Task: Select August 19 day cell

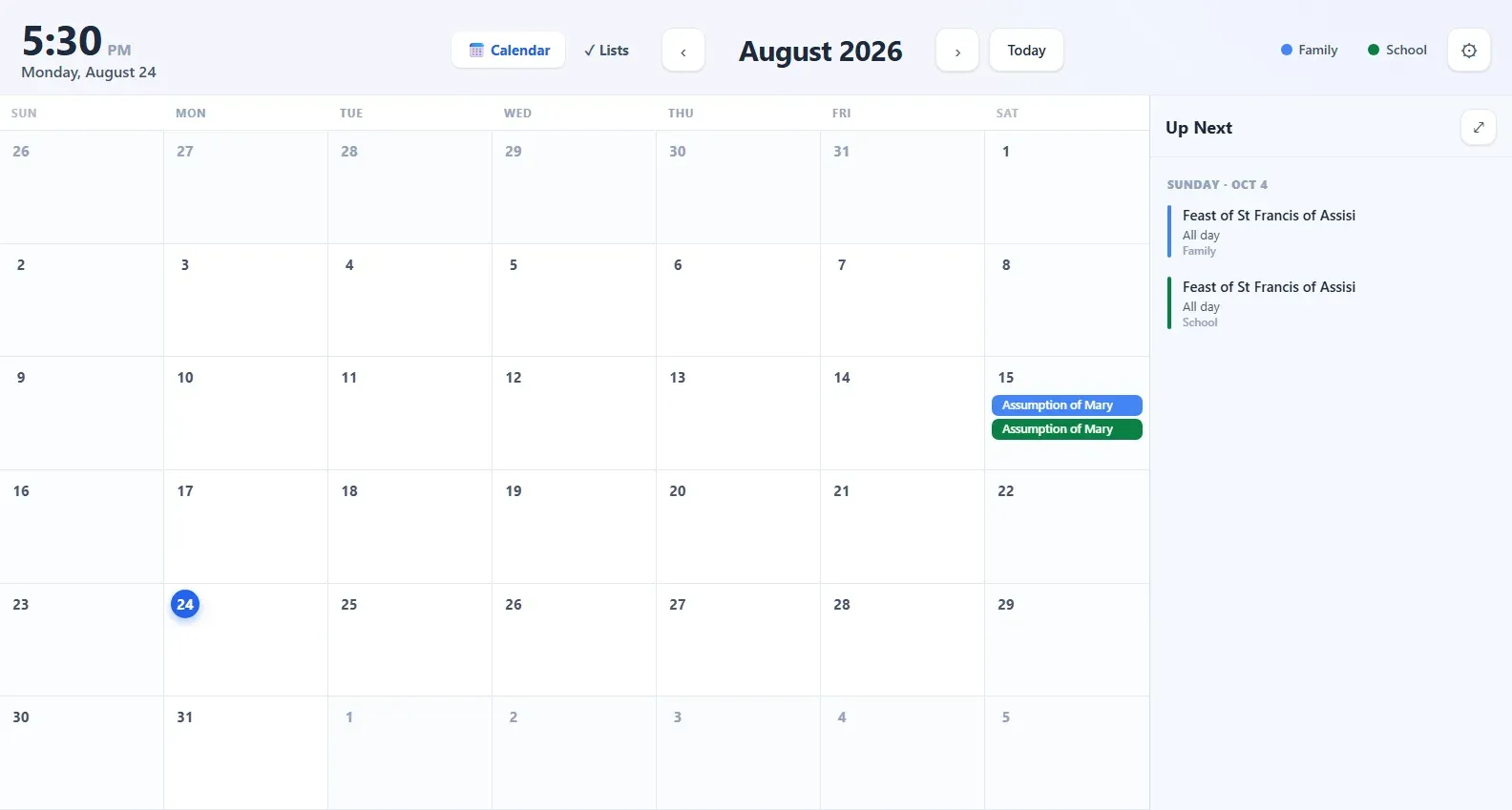Action: coord(575,527)
